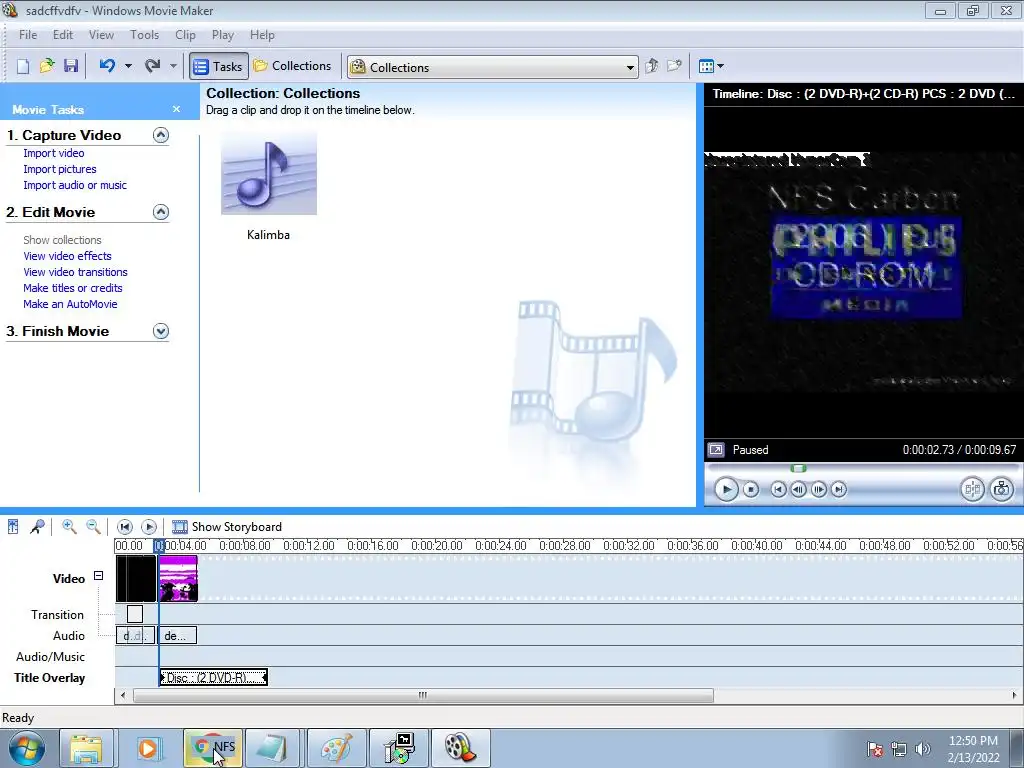Open the Edit menu
Image resolution: width=1024 pixels, height=768 pixels.
coord(63,35)
